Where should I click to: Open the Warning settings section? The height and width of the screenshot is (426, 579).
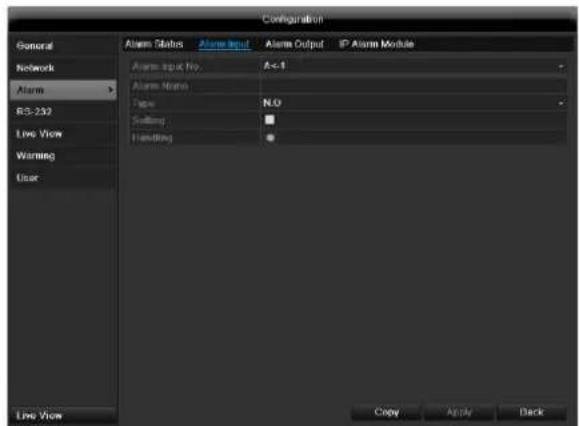[63, 155]
